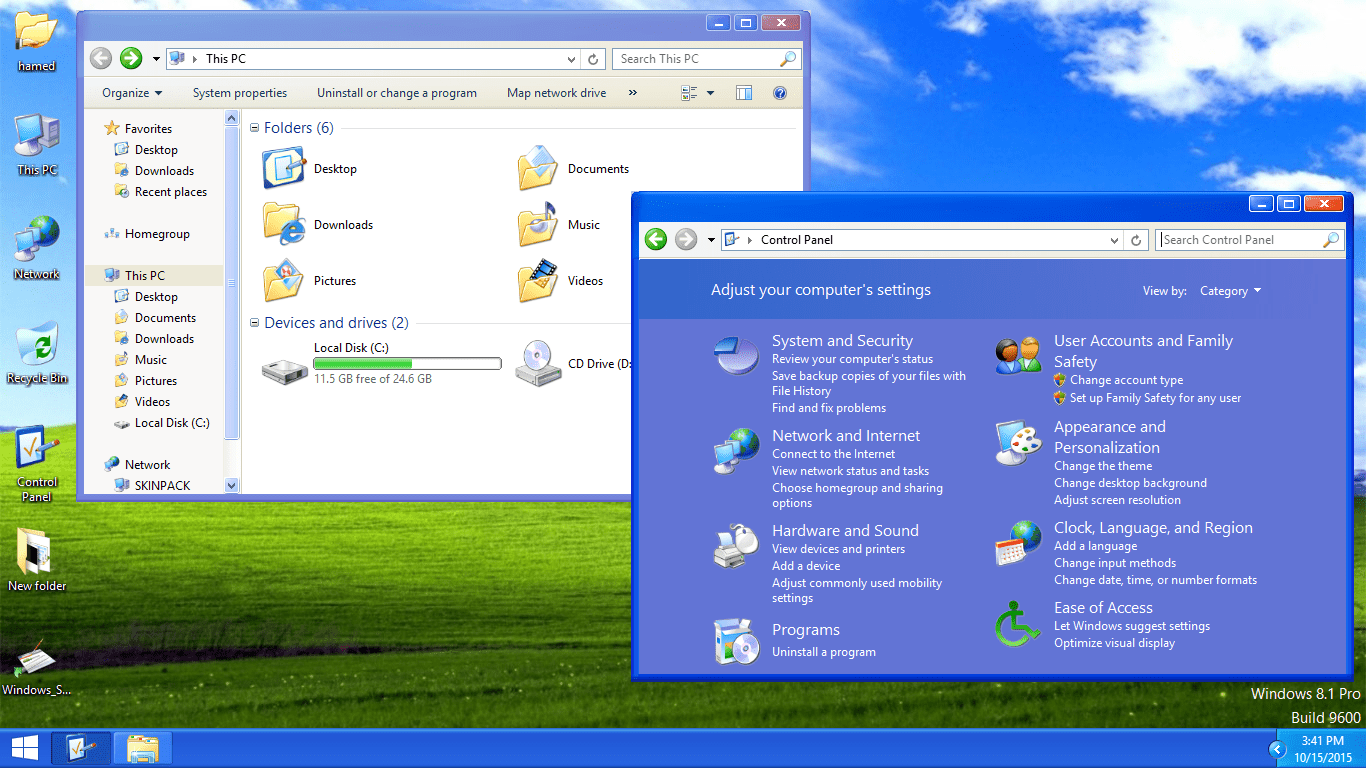Select the Music folder icon in folders list
Image resolution: width=1366 pixels, height=768 pixels.
[x=538, y=224]
